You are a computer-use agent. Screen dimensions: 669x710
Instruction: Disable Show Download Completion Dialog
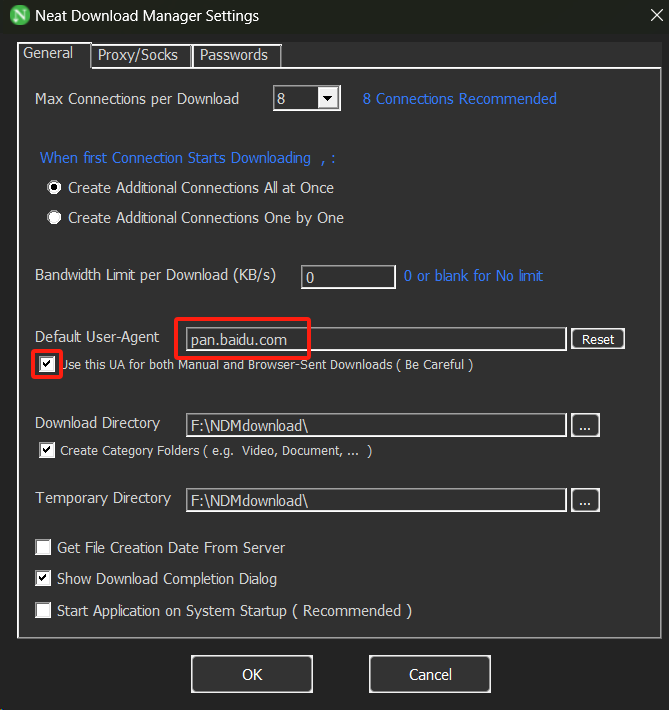pyautogui.click(x=44, y=579)
